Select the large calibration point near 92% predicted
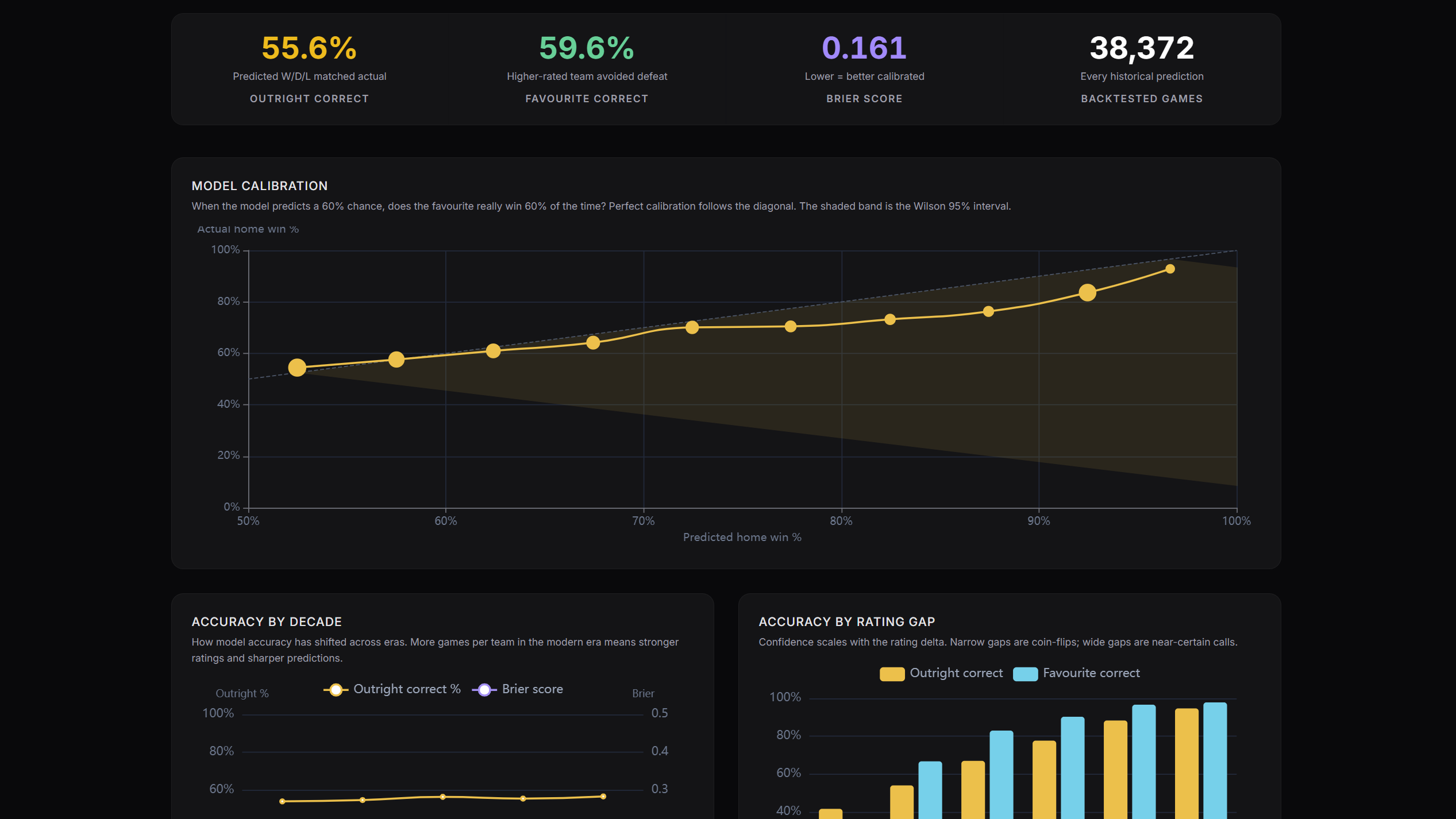This screenshot has width=1456, height=819. click(x=1087, y=292)
